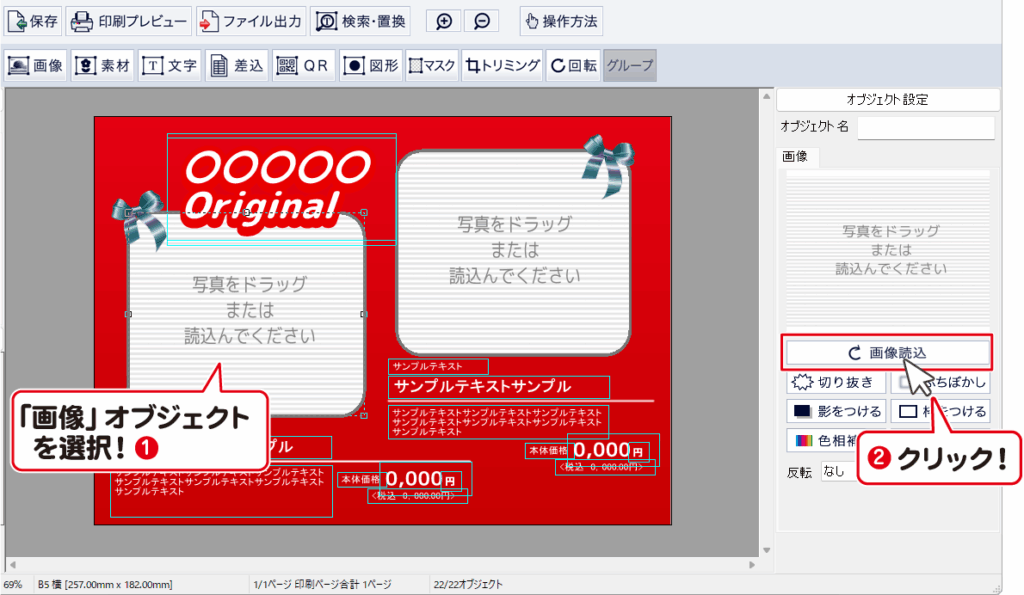Select the 文字 (Text) tool

click(x=170, y=66)
